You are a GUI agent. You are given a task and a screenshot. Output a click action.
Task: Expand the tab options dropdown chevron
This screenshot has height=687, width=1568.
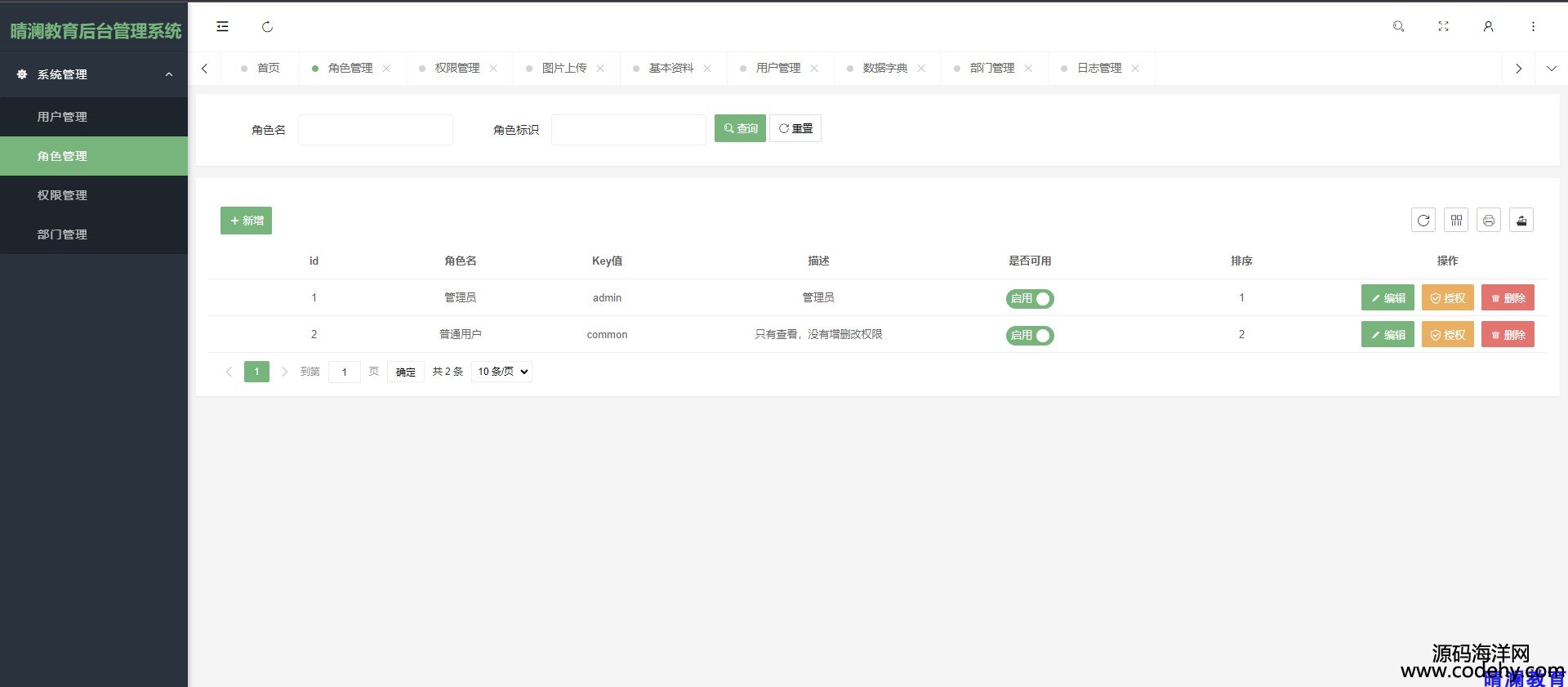pos(1551,69)
